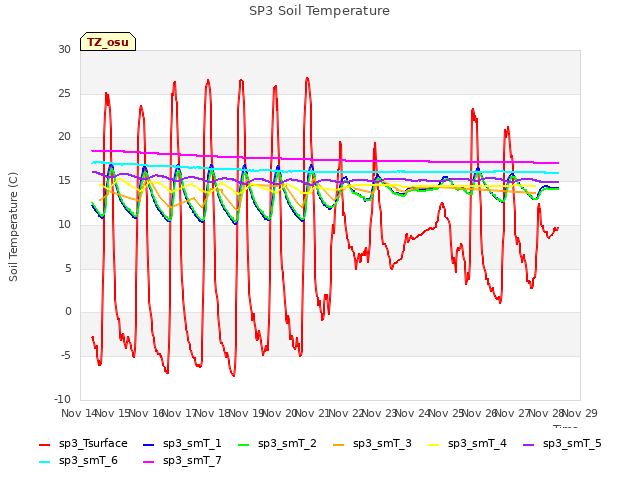
Task: Toggle sp3_smT_4 legend entry
Action: 467,444
